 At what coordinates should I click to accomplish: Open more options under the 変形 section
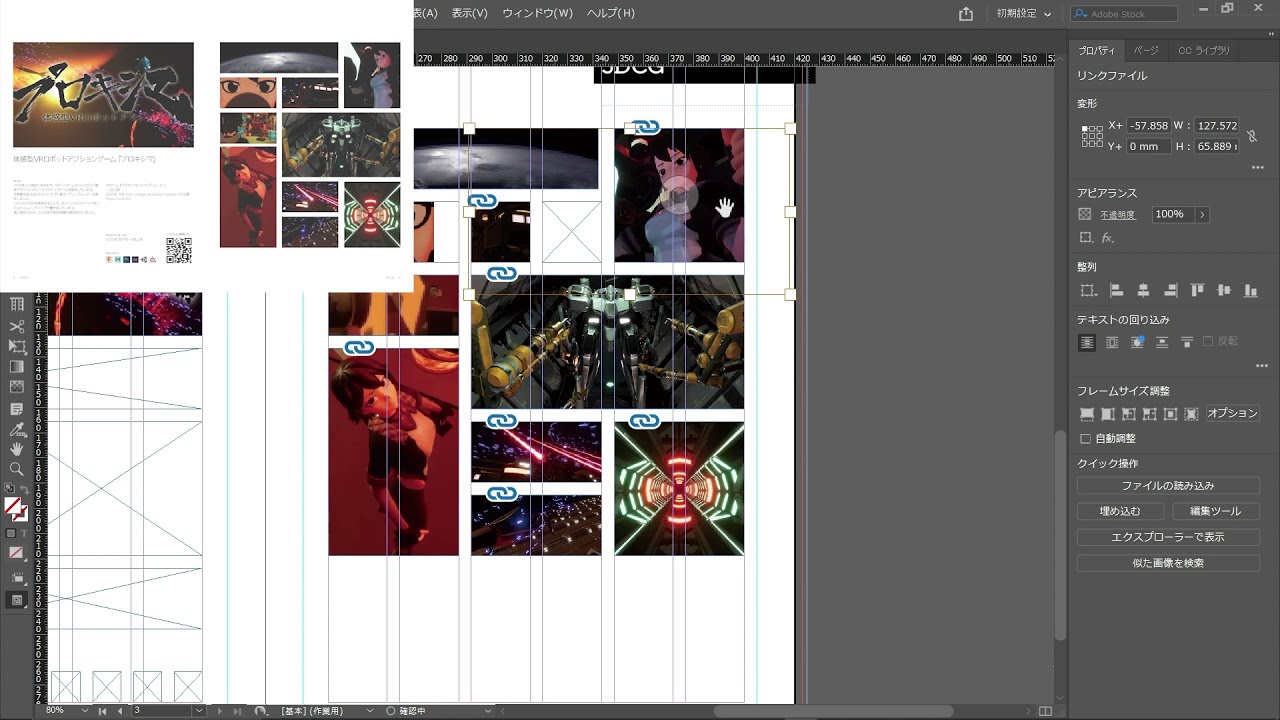point(1258,168)
